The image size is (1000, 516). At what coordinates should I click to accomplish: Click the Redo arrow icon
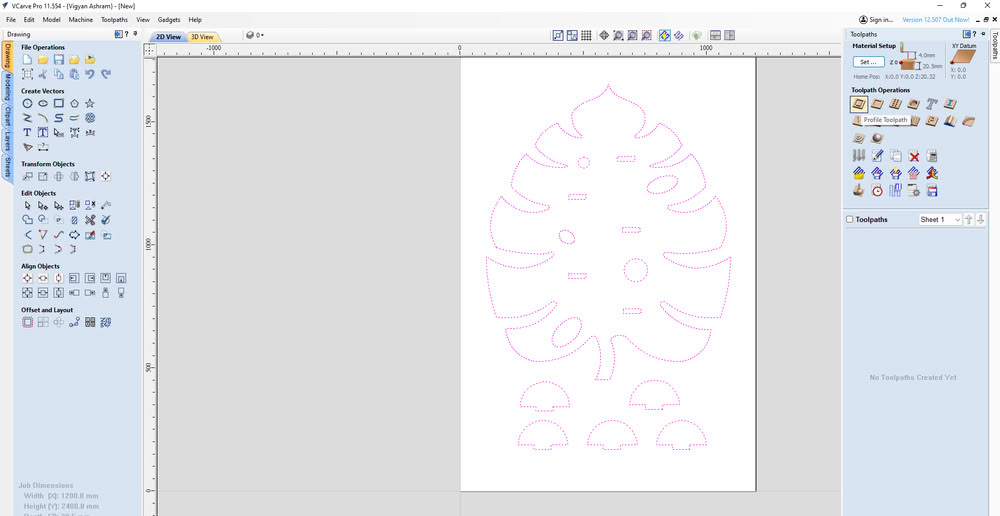(106, 75)
